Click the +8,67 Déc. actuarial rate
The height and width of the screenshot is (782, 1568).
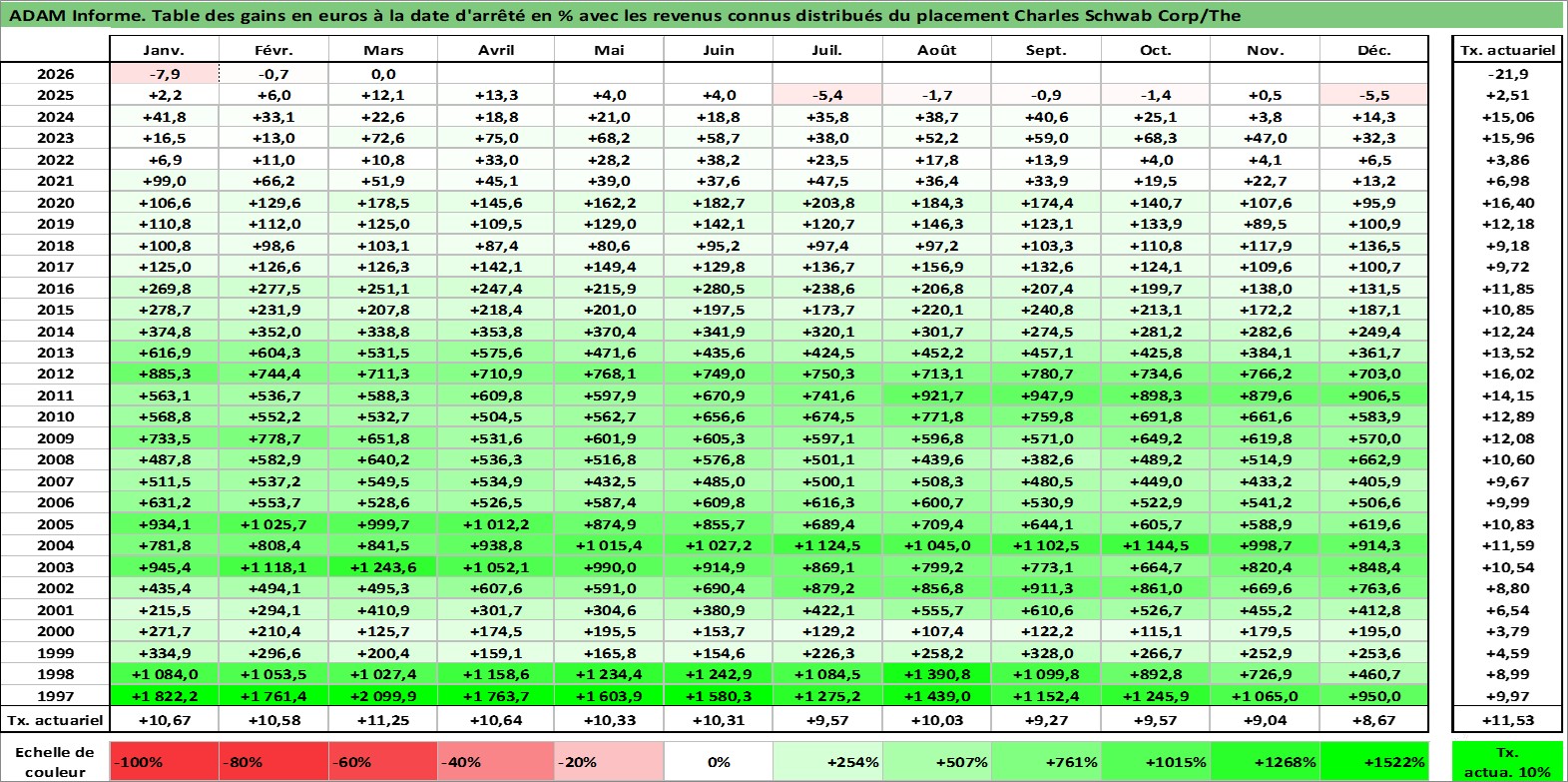click(x=1374, y=720)
